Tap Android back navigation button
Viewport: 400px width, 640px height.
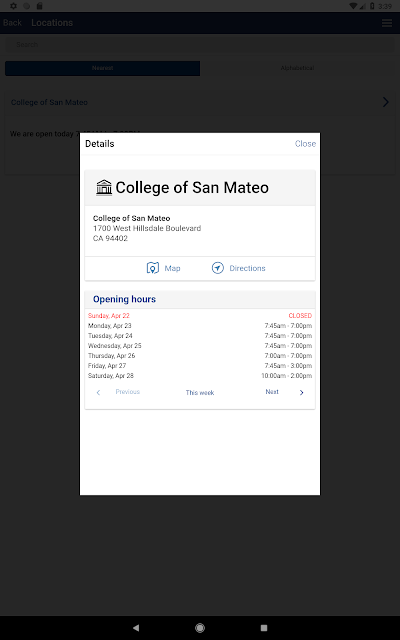tap(136, 628)
